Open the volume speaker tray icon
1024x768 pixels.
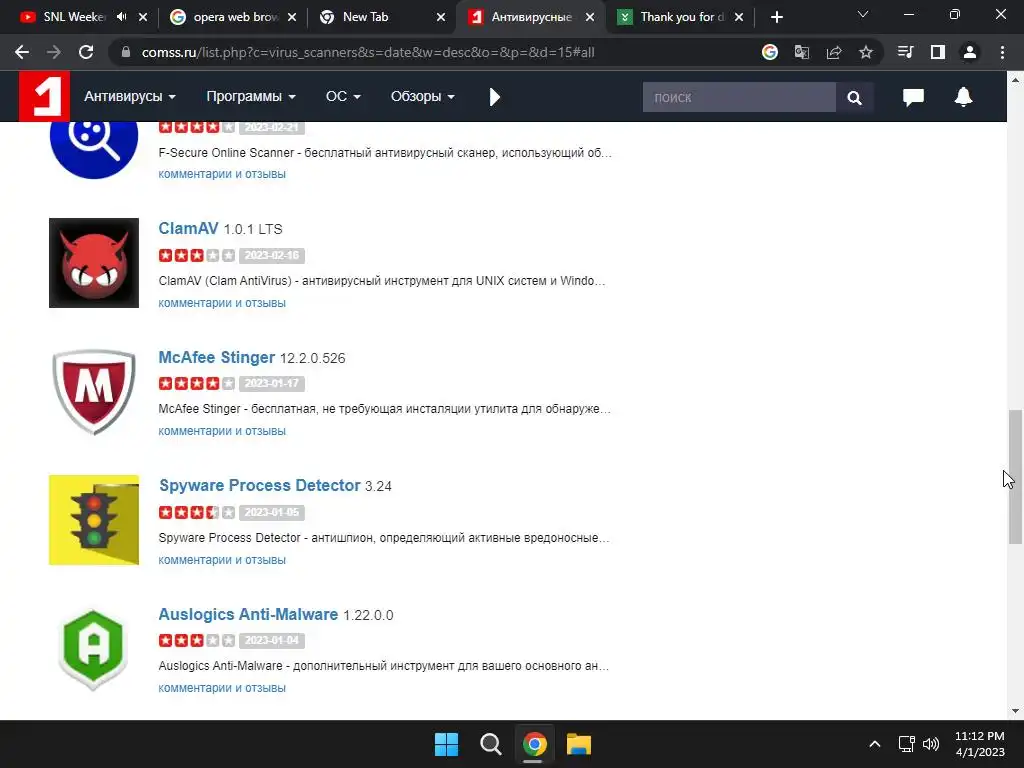point(931,744)
